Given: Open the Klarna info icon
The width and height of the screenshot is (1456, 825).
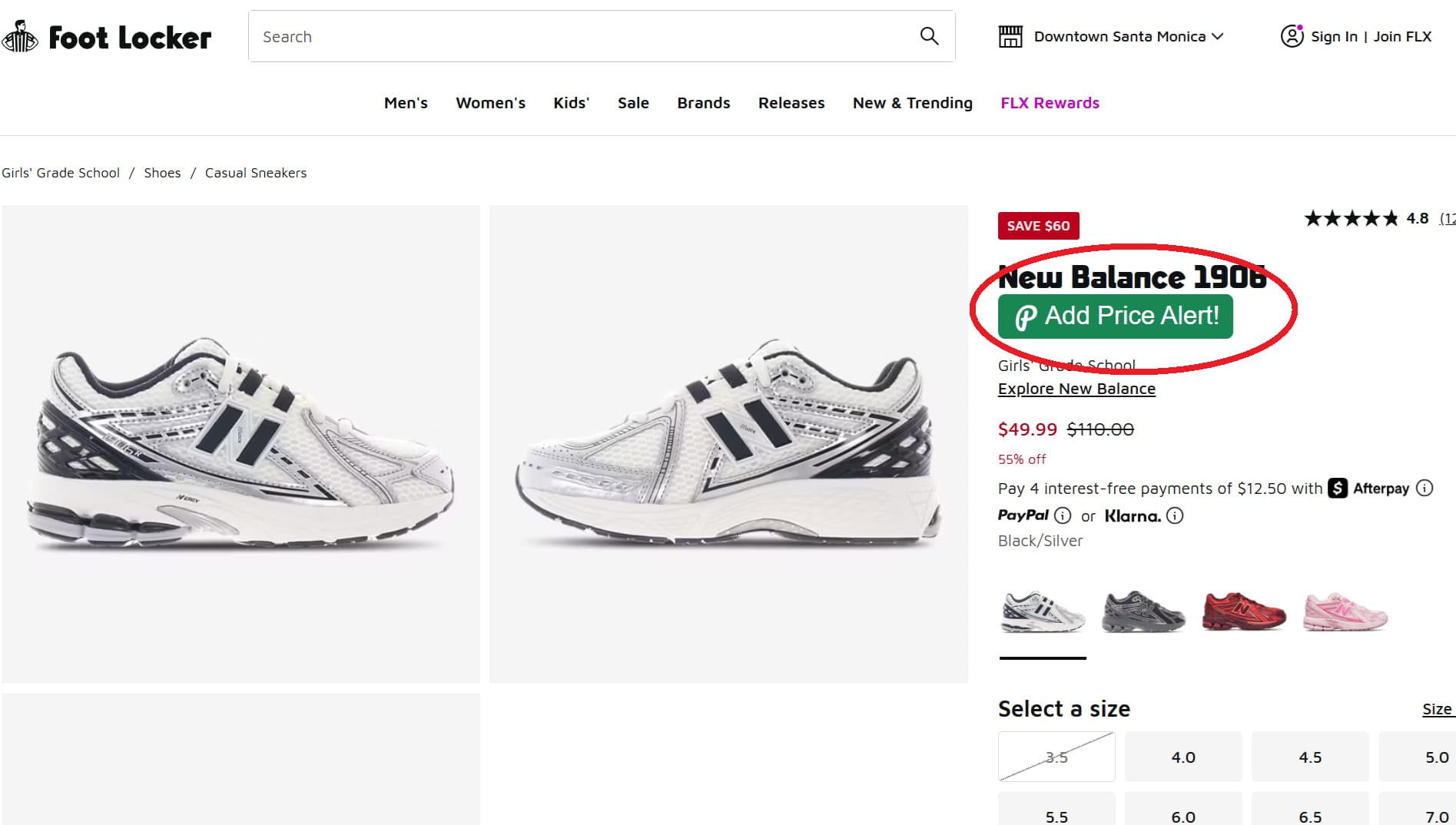Looking at the screenshot, I should click(x=1175, y=515).
